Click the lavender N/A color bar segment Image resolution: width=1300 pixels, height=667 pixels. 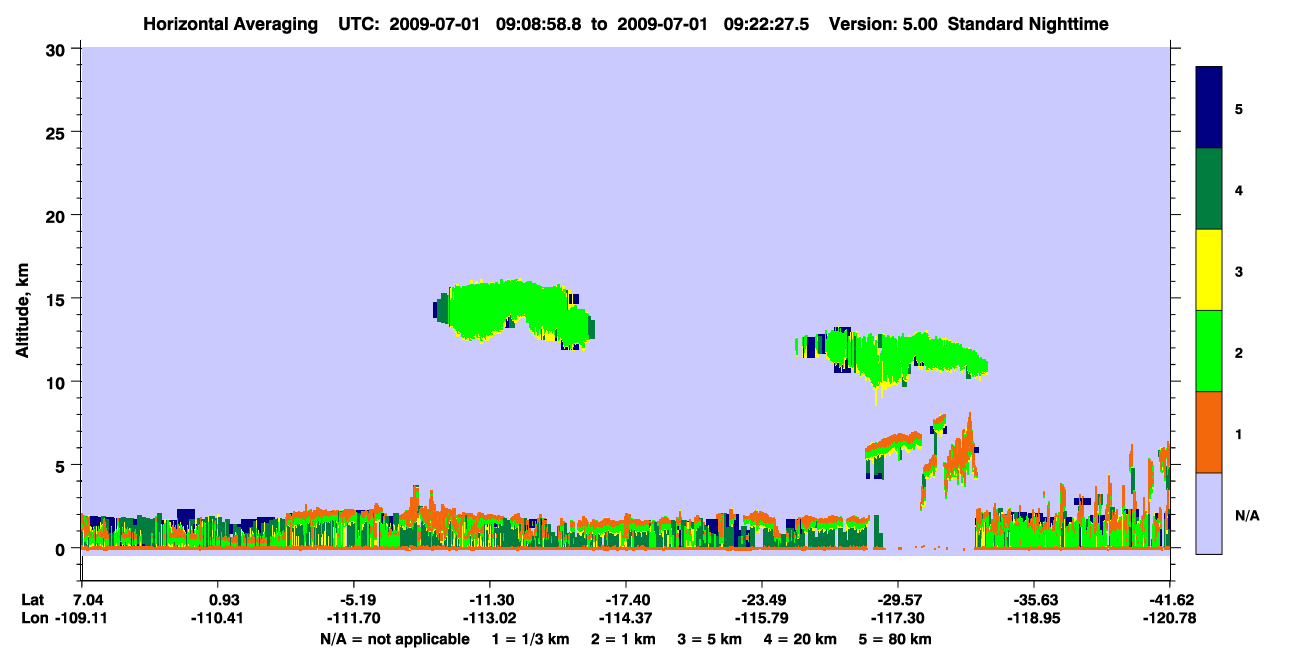tap(1209, 513)
